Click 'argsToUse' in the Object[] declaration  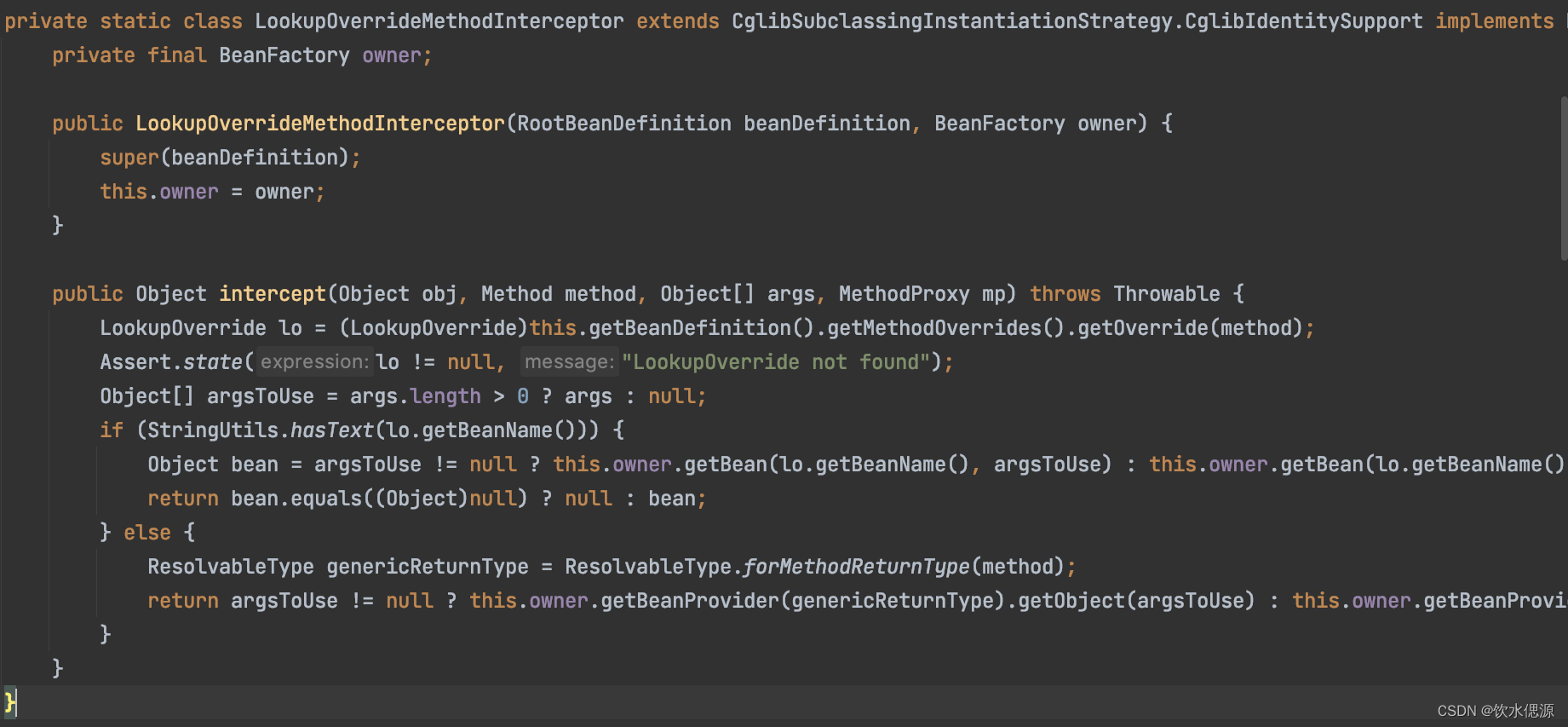click(261, 396)
